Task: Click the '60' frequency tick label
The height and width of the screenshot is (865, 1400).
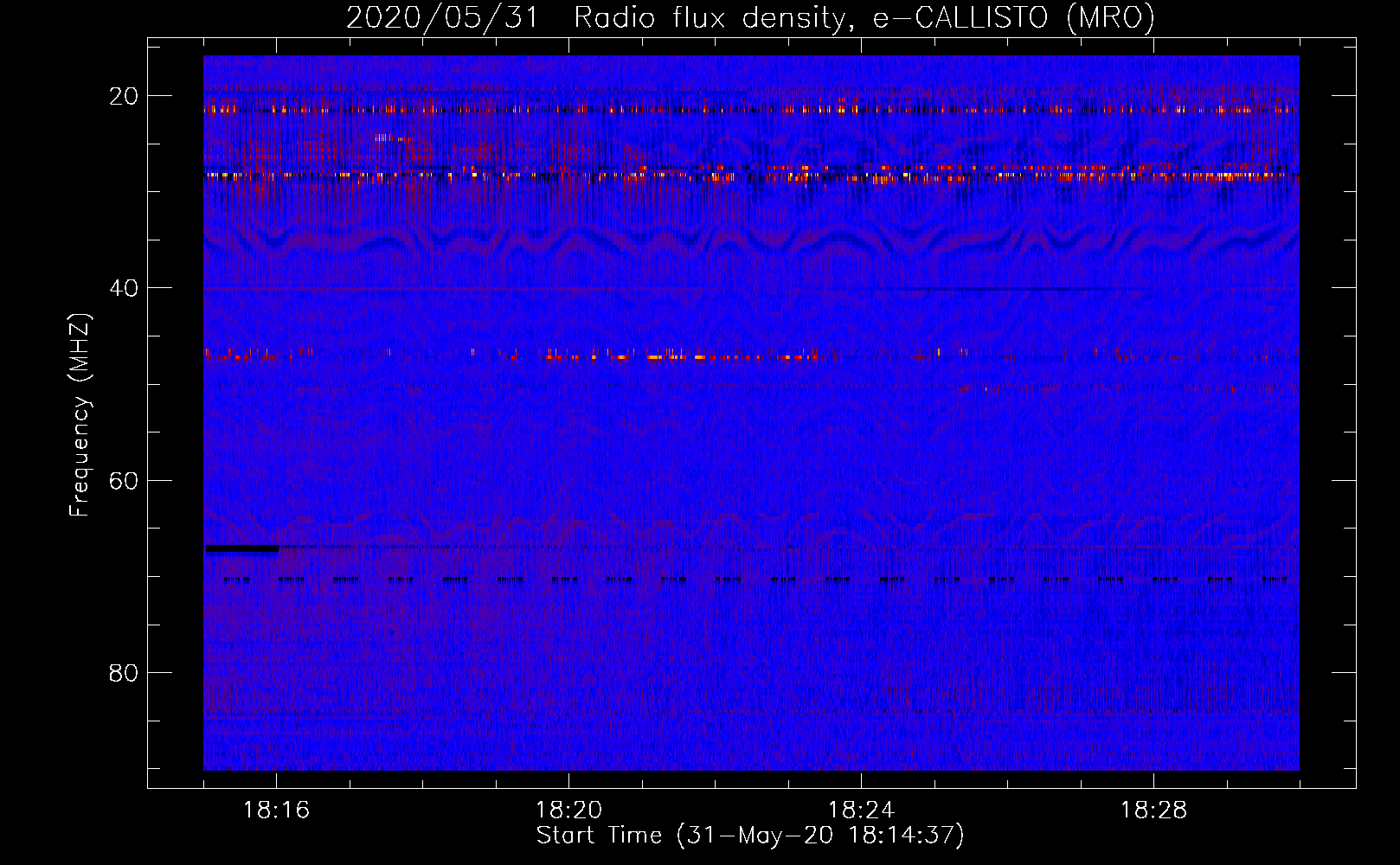Action: [x=124, y=480]
